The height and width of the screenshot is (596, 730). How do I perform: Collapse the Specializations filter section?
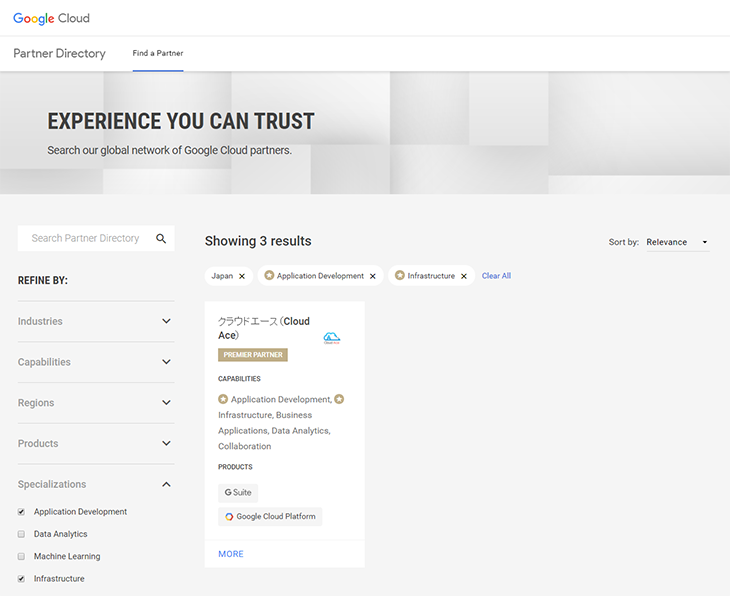(96, 484)
